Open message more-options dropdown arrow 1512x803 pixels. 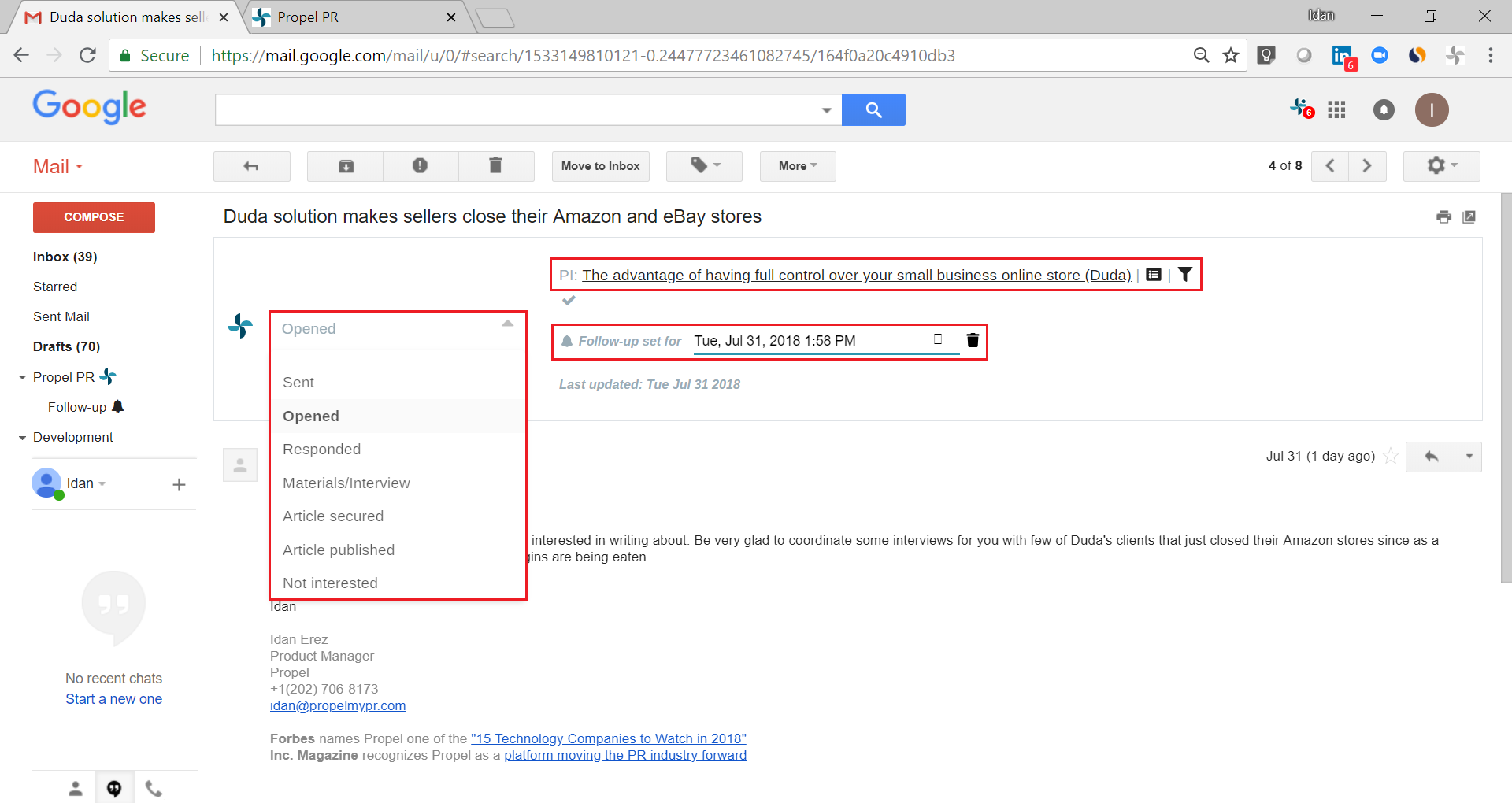tap(1469, 457)
